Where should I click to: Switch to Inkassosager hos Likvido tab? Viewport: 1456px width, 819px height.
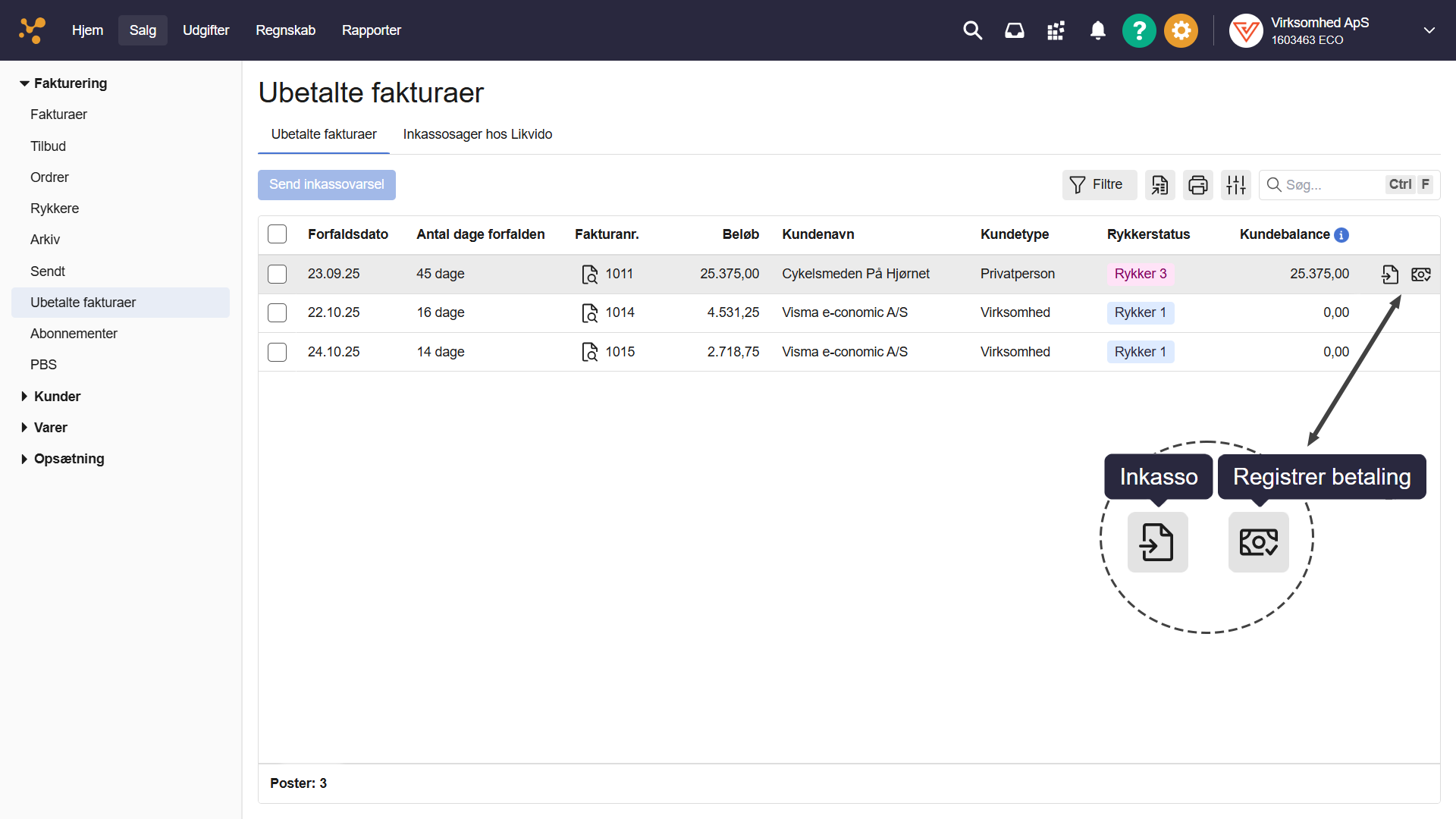[x=477, y=134]
